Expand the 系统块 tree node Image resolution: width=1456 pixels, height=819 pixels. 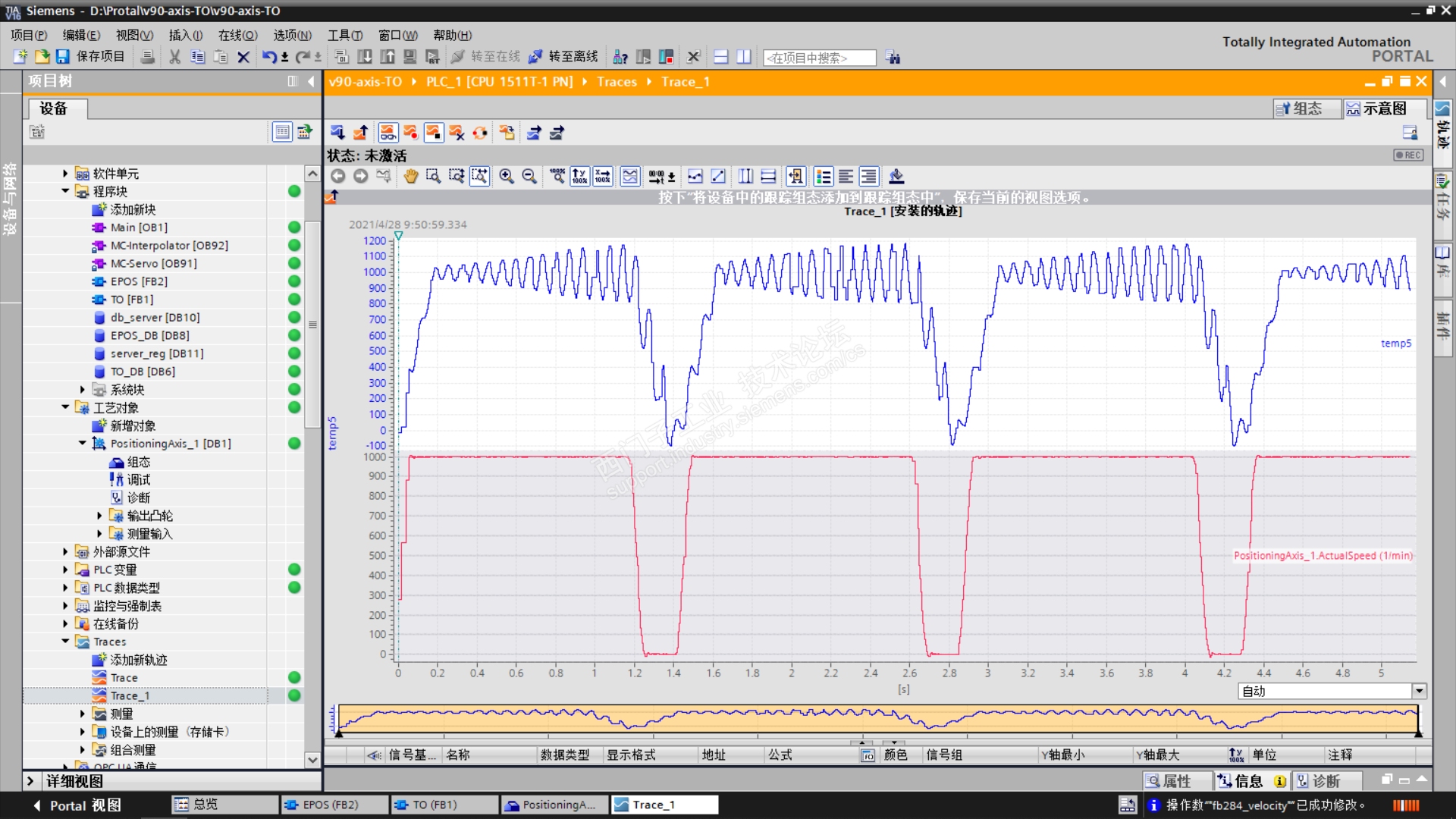(x=83, y=390)
